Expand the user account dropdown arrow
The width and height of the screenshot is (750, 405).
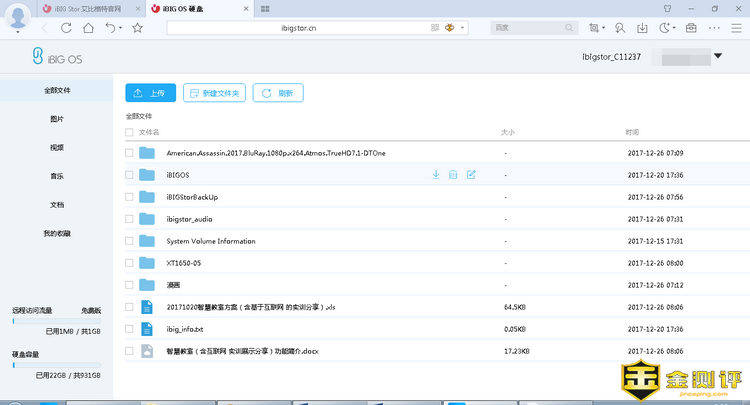click(718, 57)
